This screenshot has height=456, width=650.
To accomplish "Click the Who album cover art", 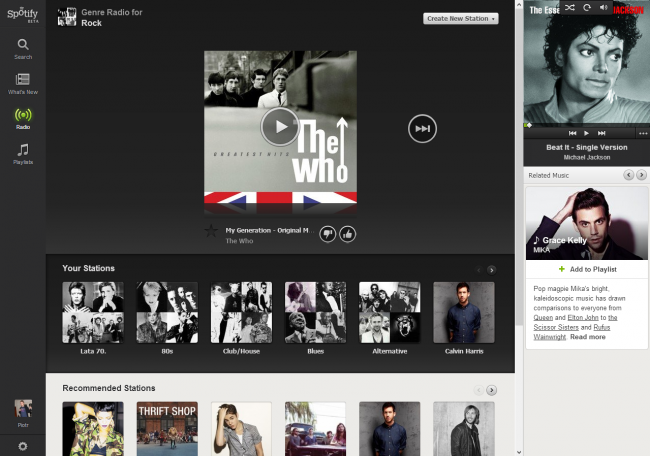I will [x=280, y=133].
